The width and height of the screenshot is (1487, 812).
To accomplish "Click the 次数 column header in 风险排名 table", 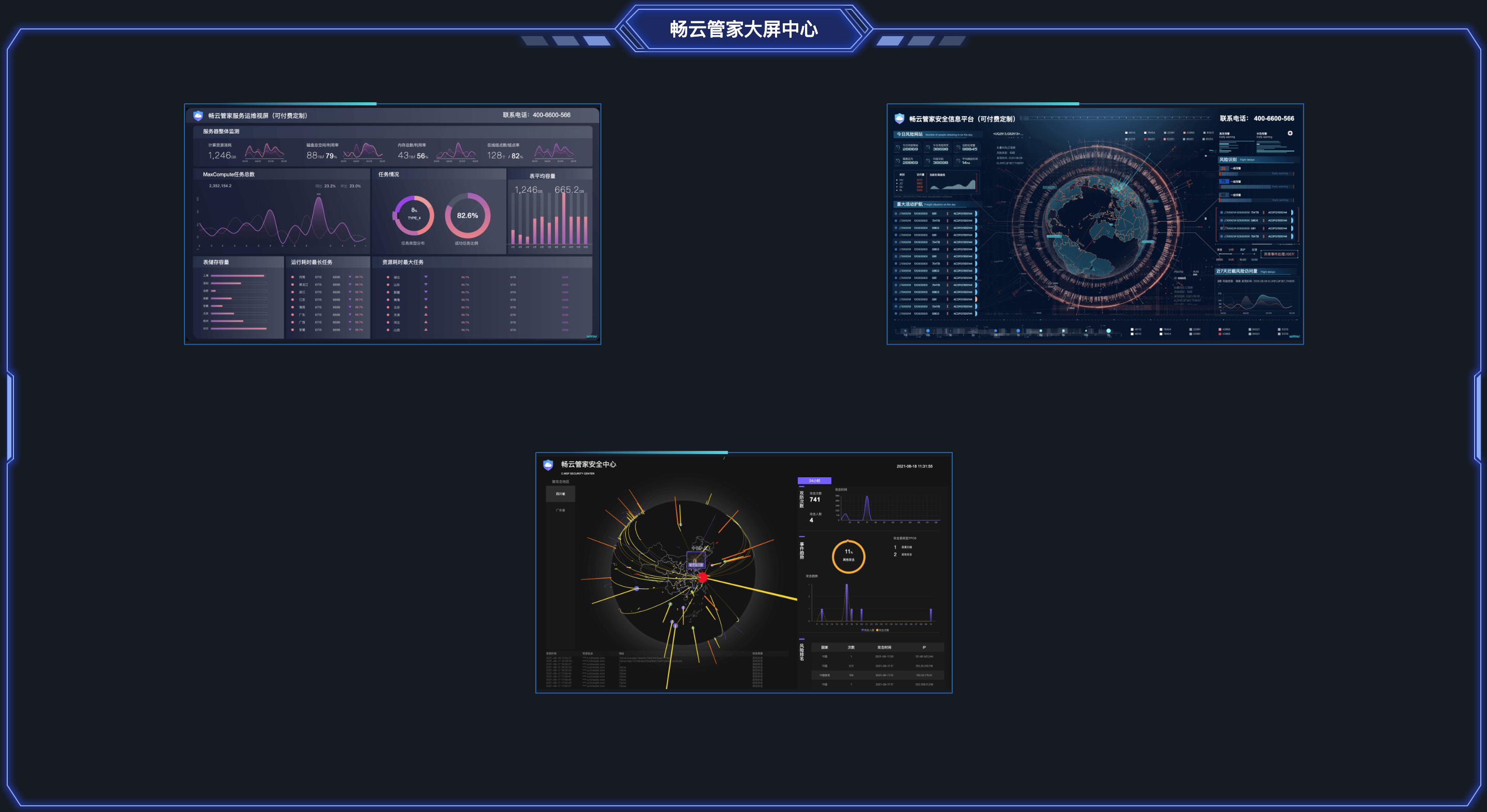I will point(851,648).
